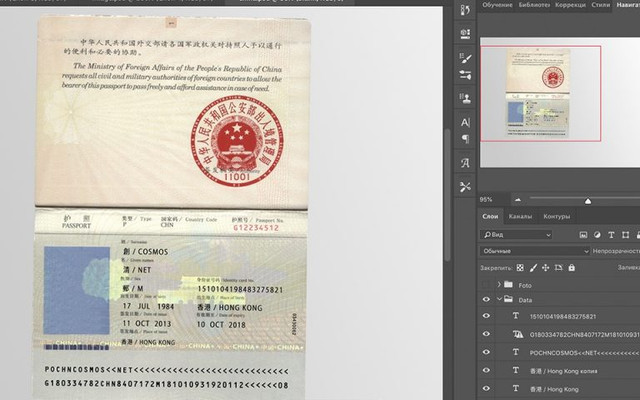Image resolution: width=640 pixels, height=400 pixels.
Task: Prevent artboard auto-nesting lock icon
Action: pos(558,268)
